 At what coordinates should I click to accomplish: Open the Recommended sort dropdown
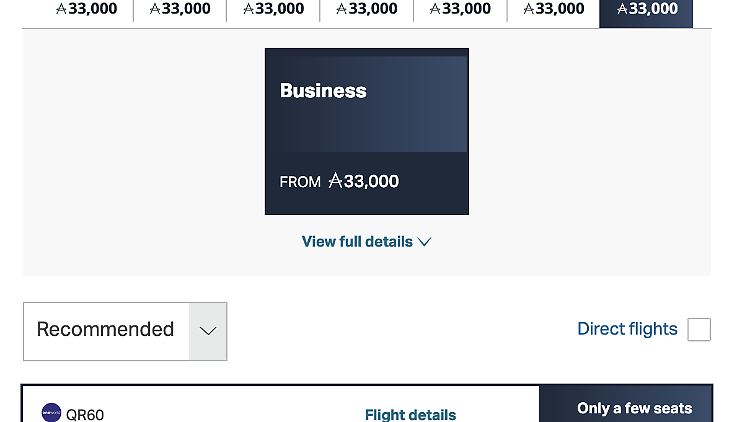(x=125, y=331)
